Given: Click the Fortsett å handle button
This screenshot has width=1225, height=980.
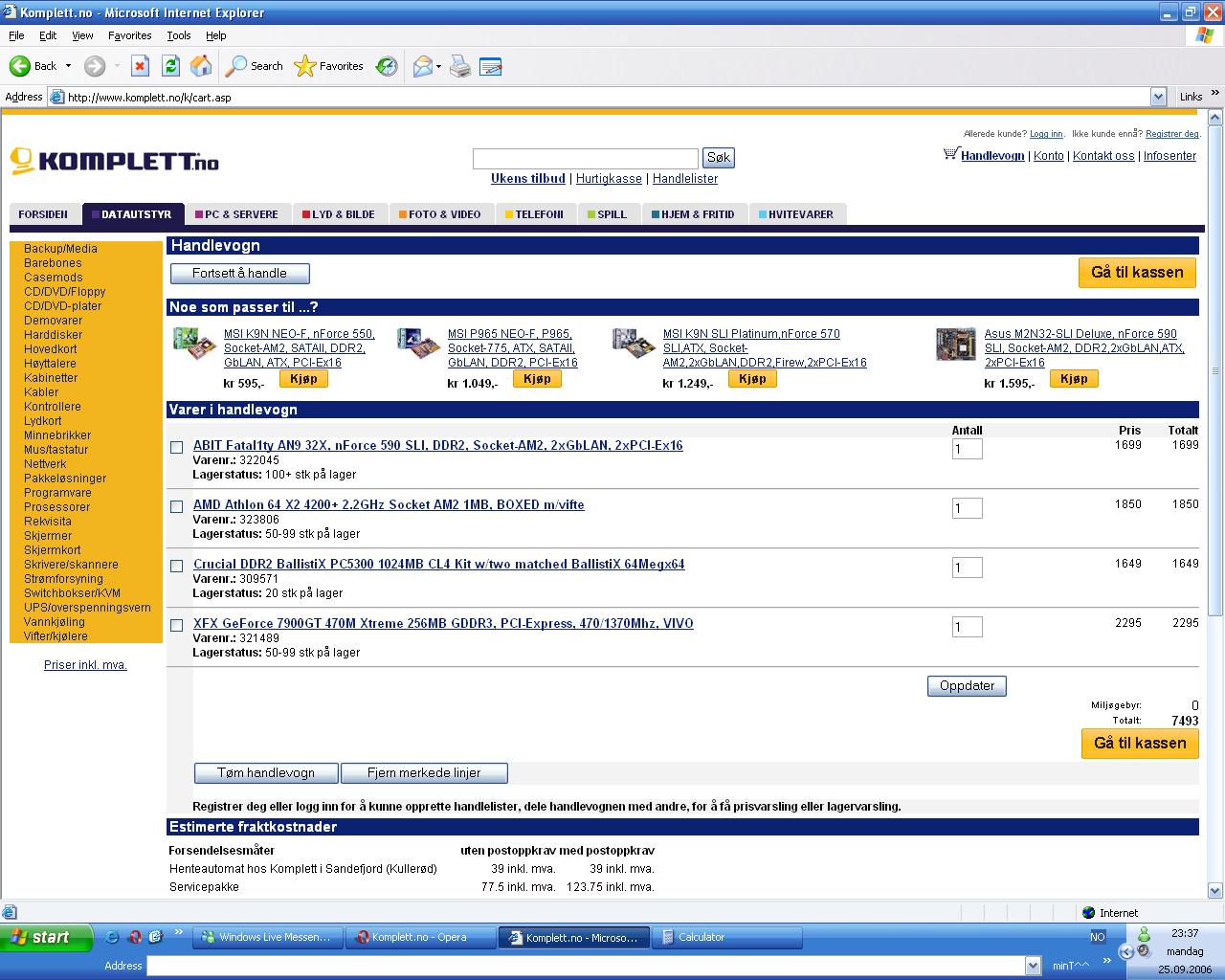Looking at the screenshot, I should 239,274.
